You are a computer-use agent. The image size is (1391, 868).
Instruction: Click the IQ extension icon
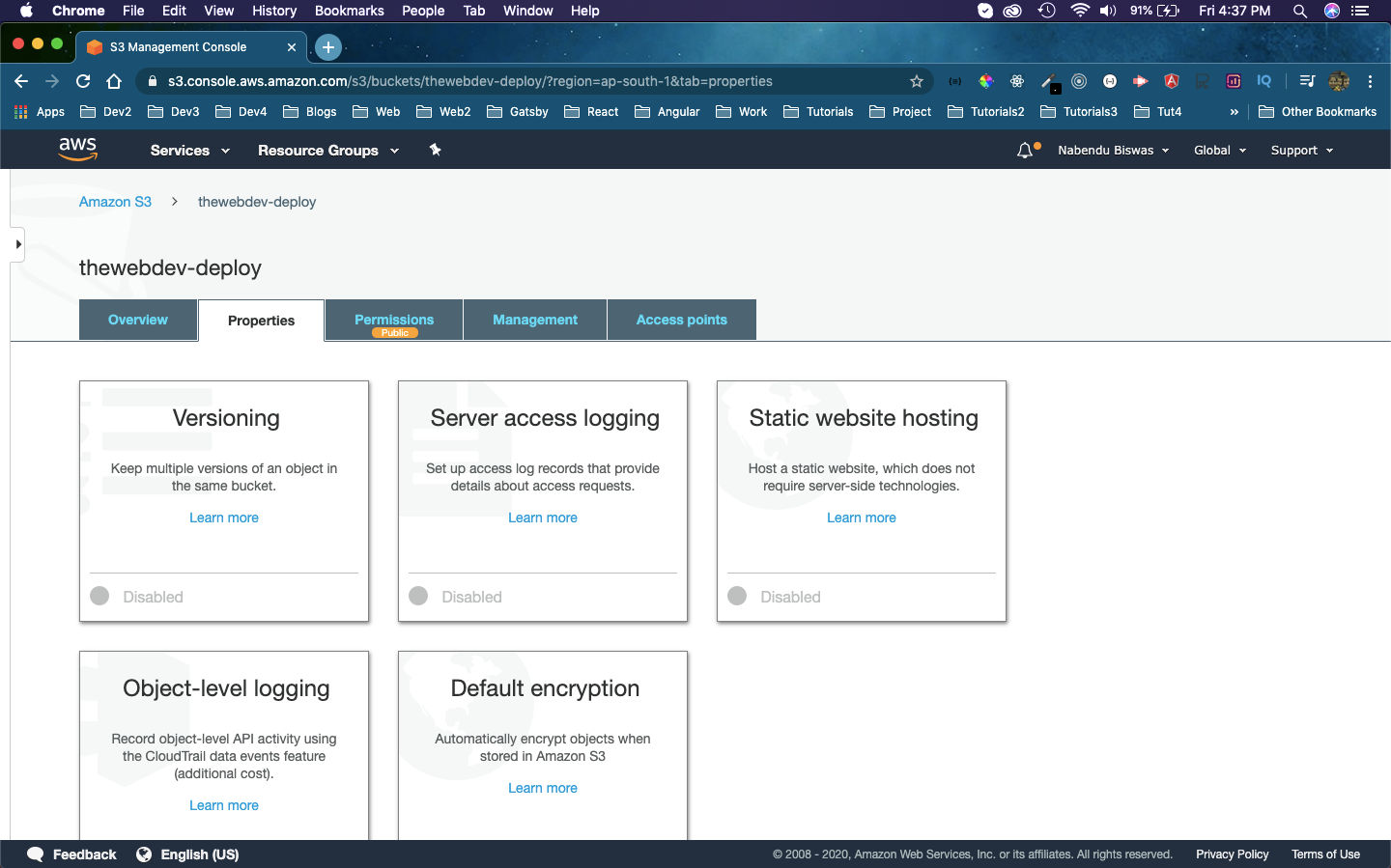coord(1263,81)
